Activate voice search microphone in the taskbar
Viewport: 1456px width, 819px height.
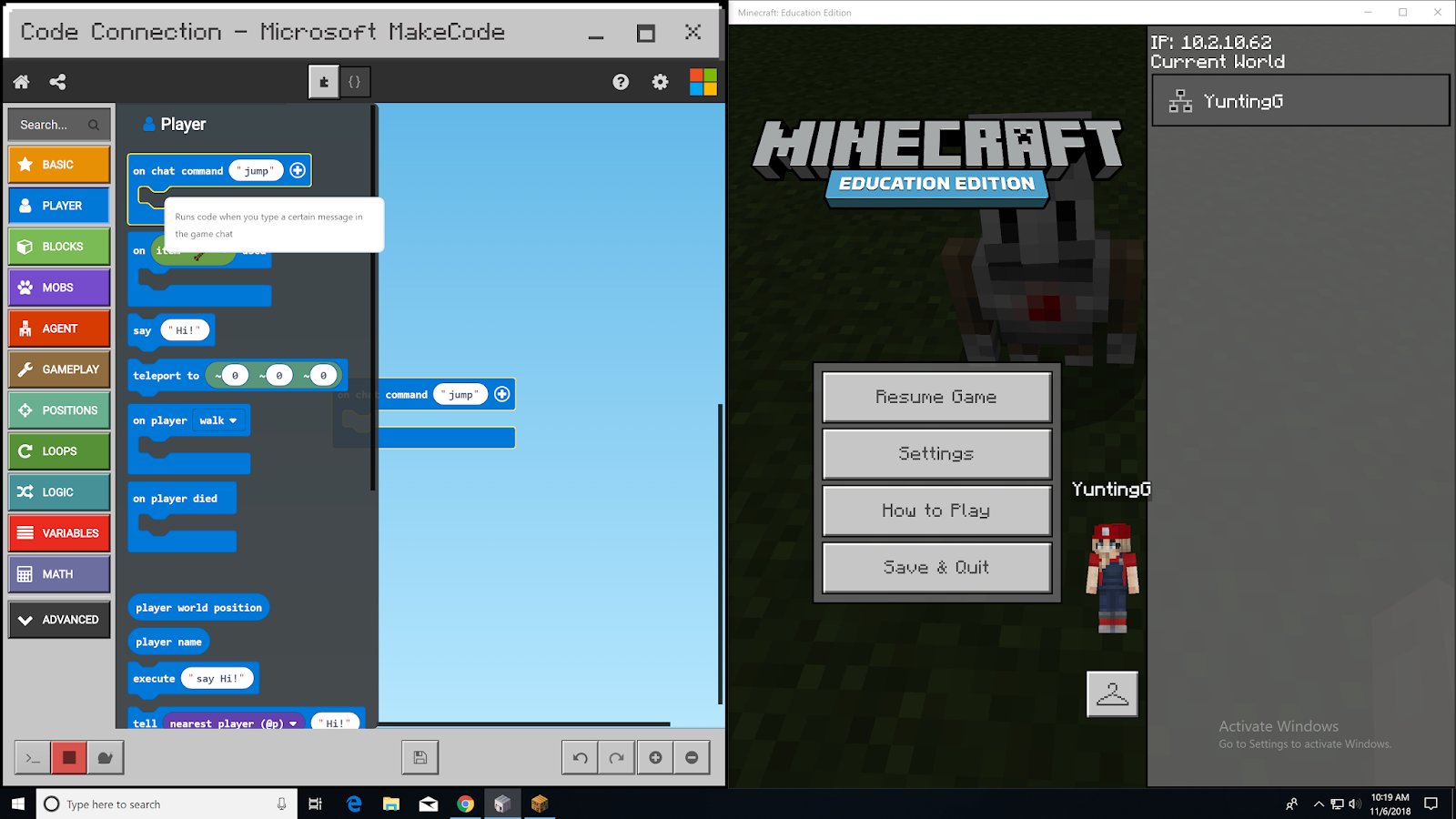click(283, 804)
